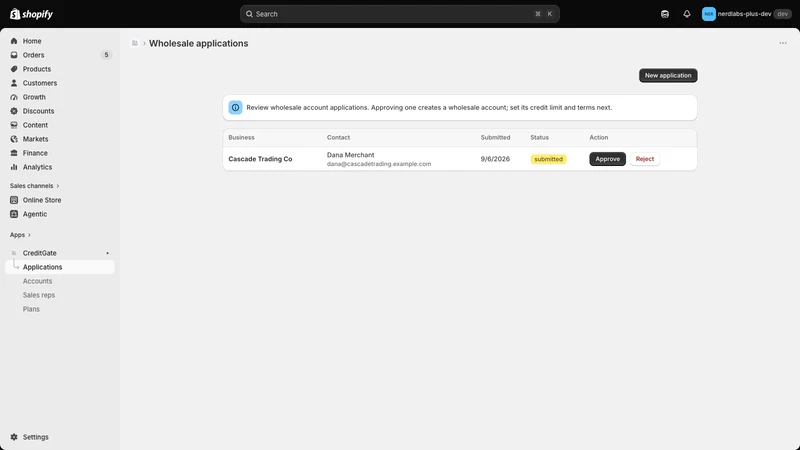Select the Growth icon
The image size is (800, 450).
14,97
